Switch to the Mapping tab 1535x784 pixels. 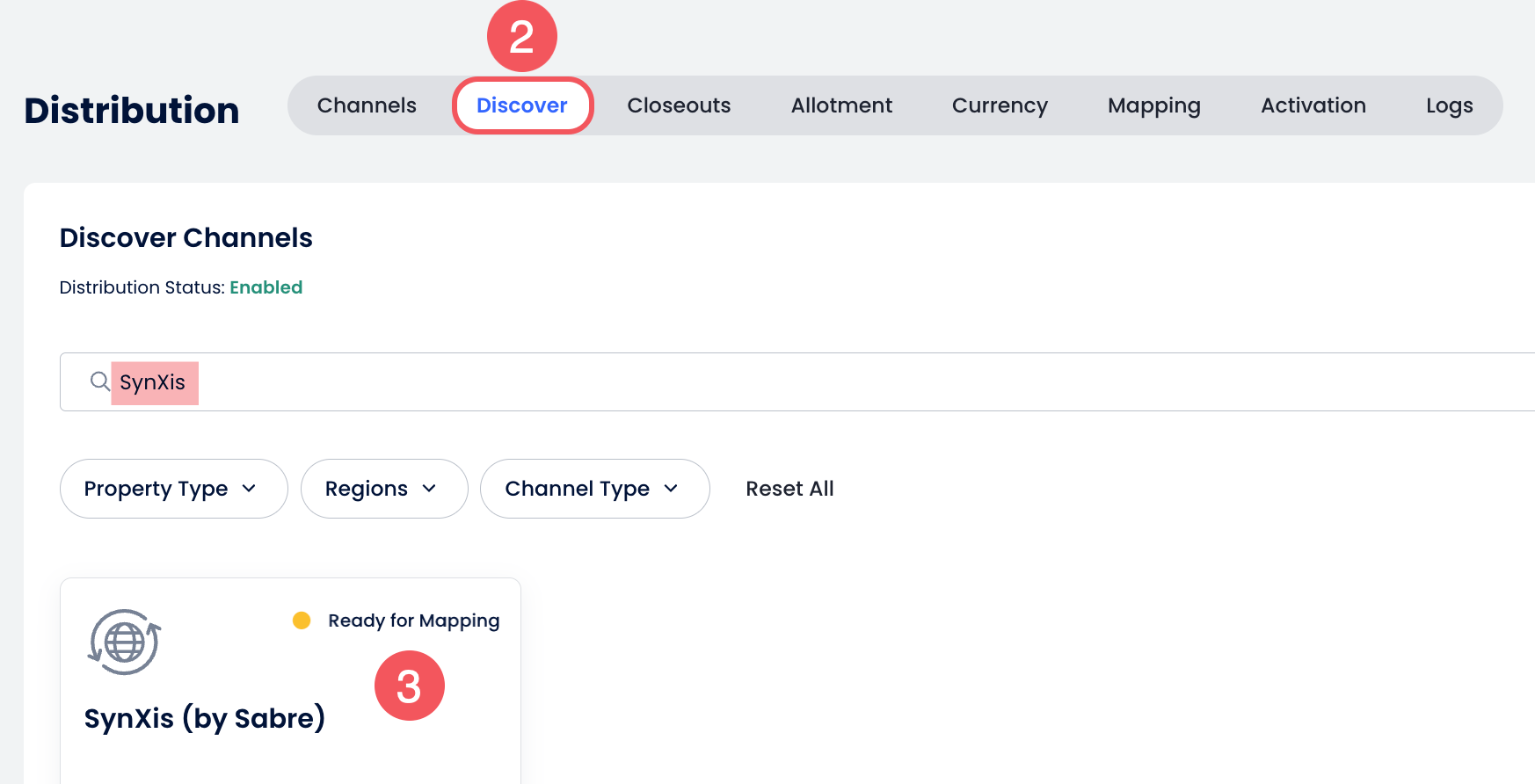(x=1153, y=105)
